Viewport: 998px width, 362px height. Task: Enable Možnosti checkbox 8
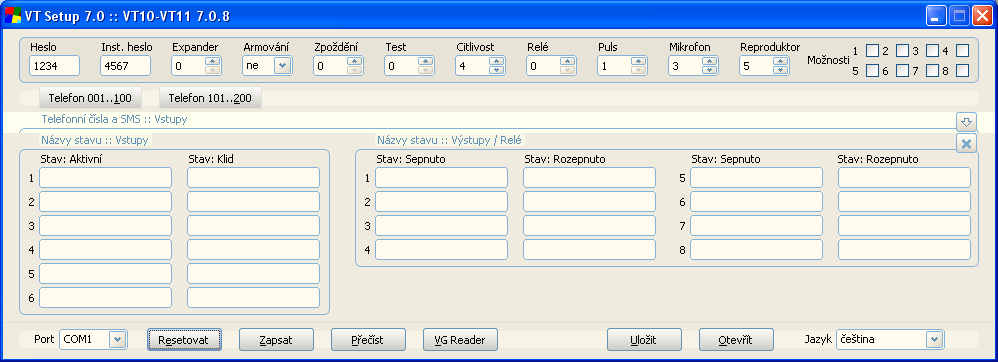coord(962,71)
